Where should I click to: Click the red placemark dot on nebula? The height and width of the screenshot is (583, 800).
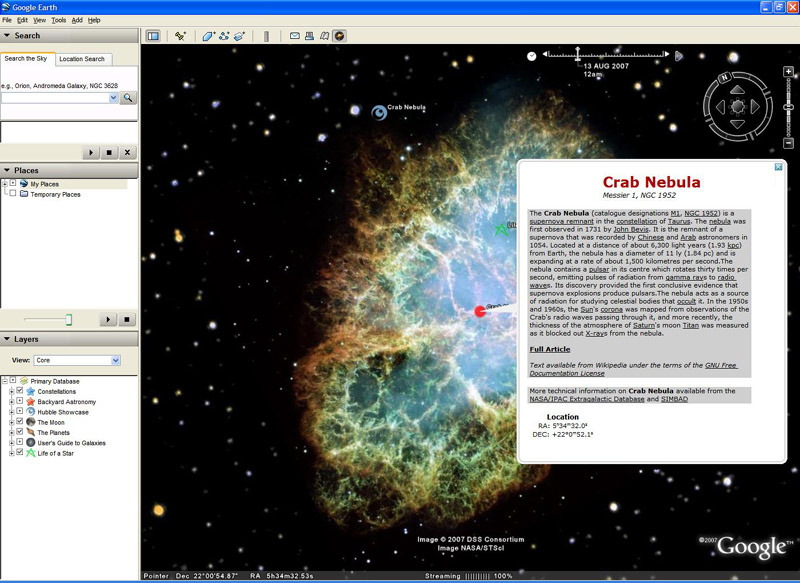click(x=480, y=311)
